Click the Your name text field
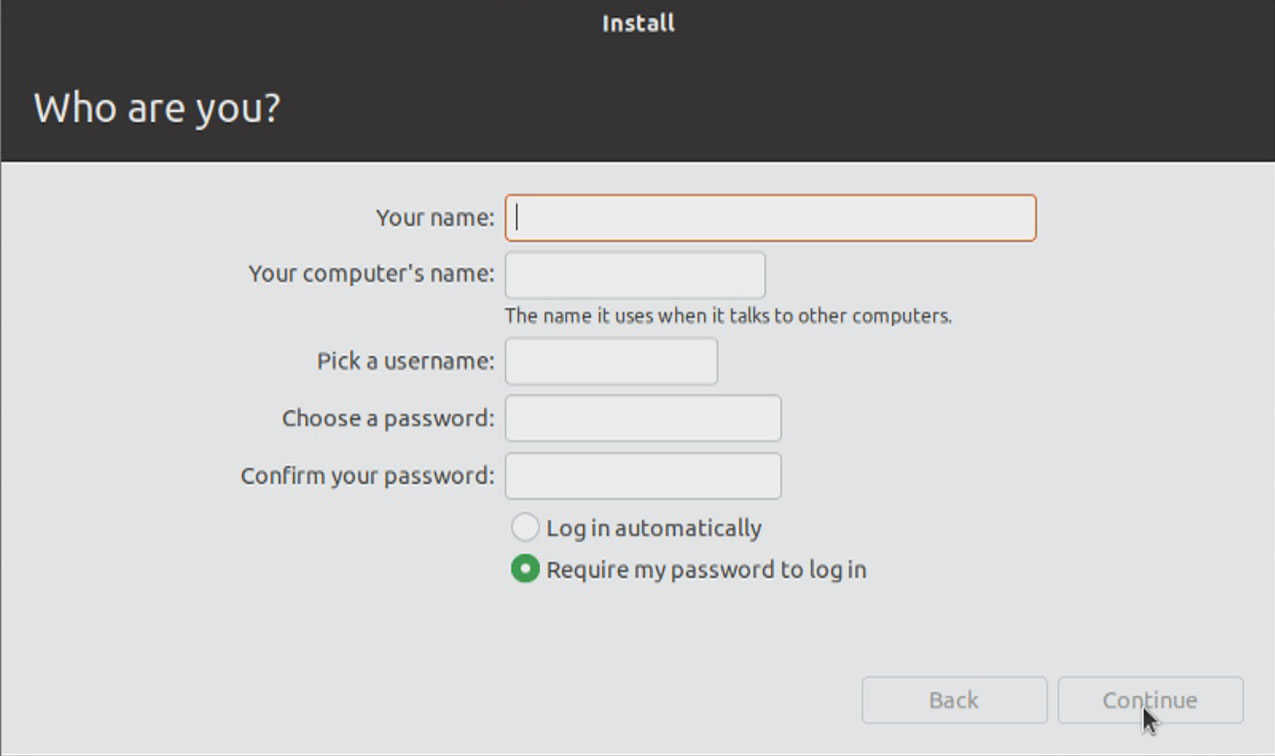Screen dimensions: 1275x756 (x=770, y=218)
